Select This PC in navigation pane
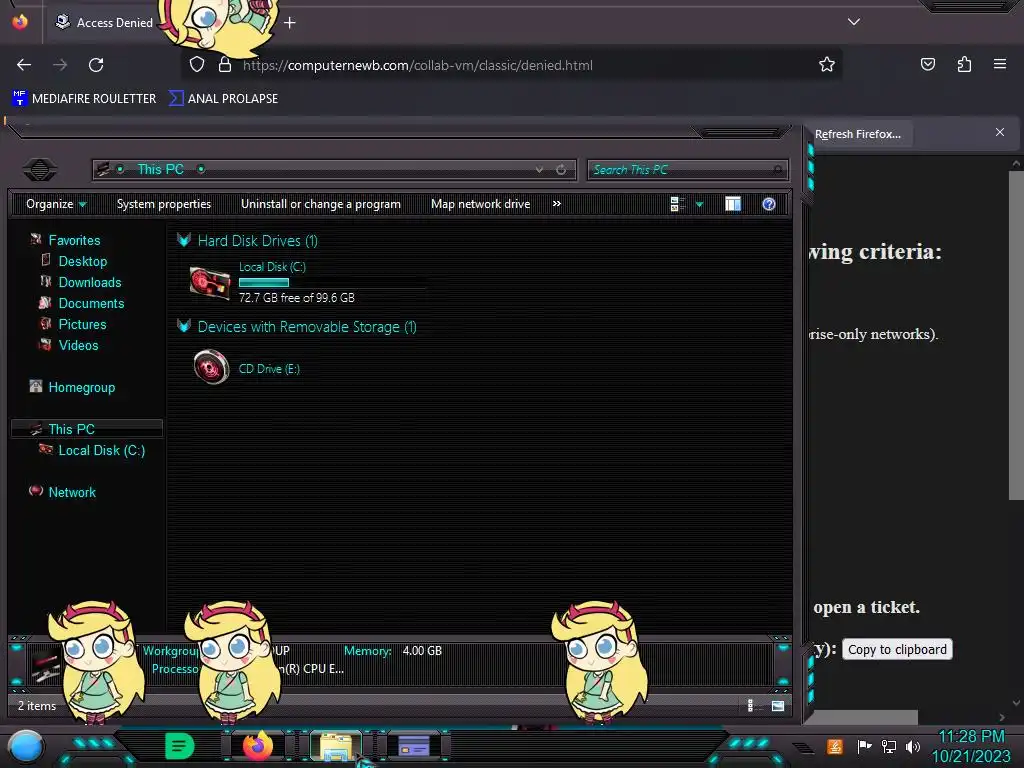 click(87, 429)
